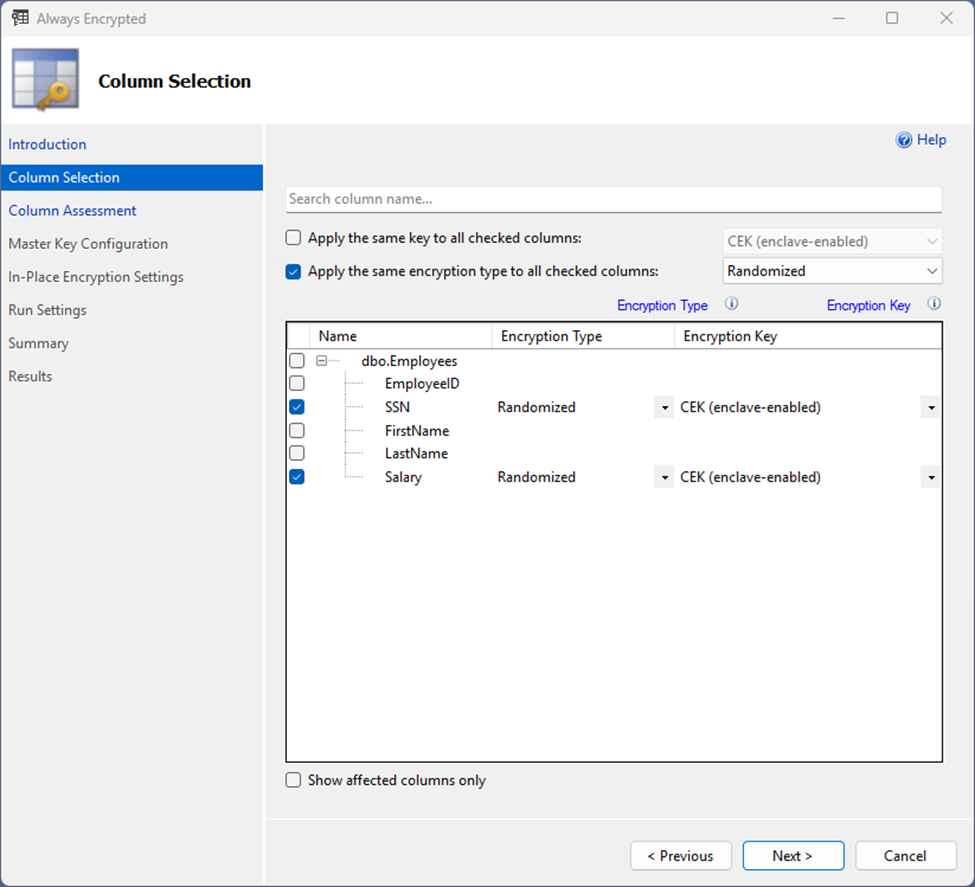
Task: Check the LastName column checkbox
Action: [x=297, y=453]
